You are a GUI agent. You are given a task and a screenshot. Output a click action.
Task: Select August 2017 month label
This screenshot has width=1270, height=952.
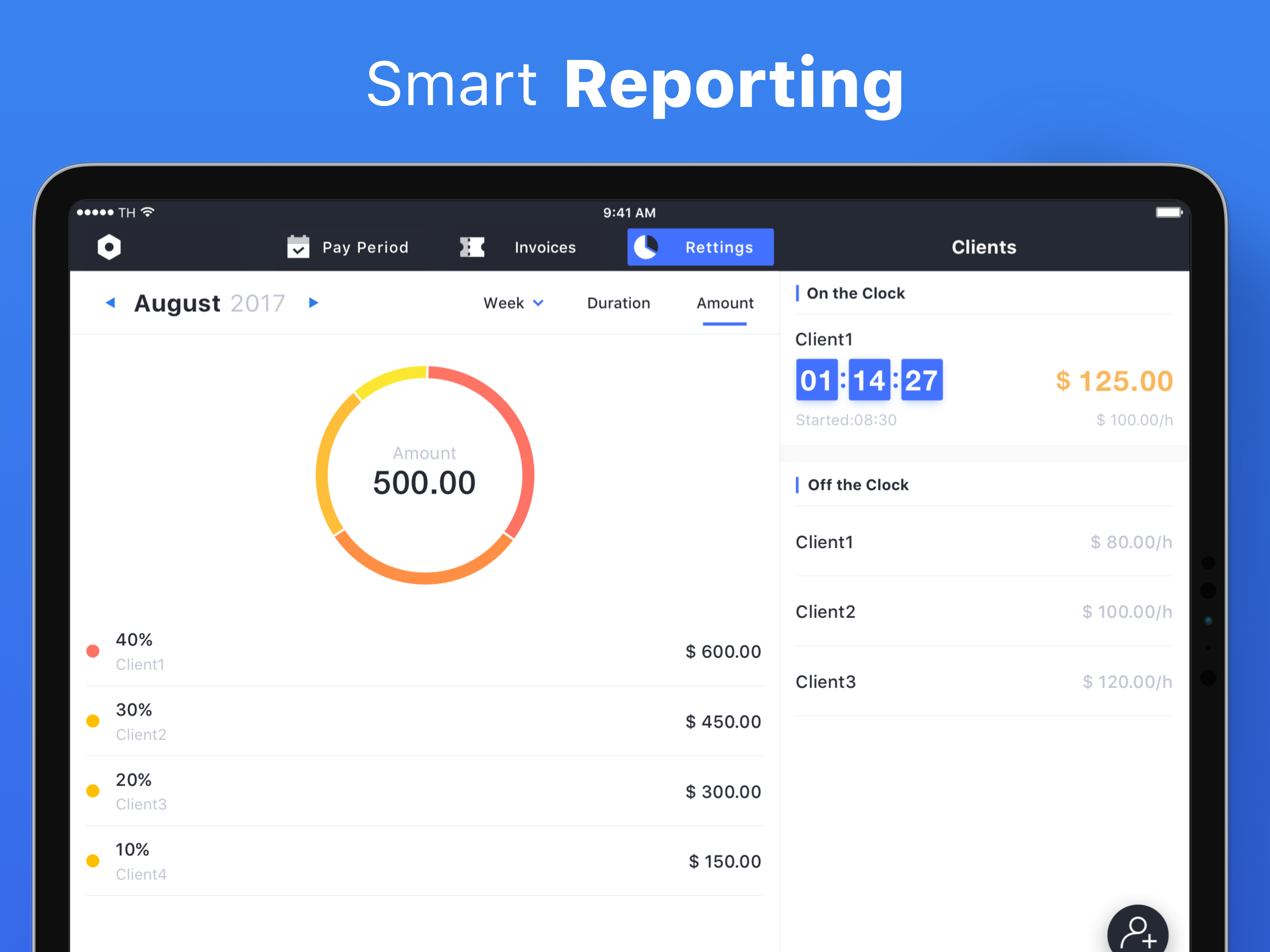point(210,303)
